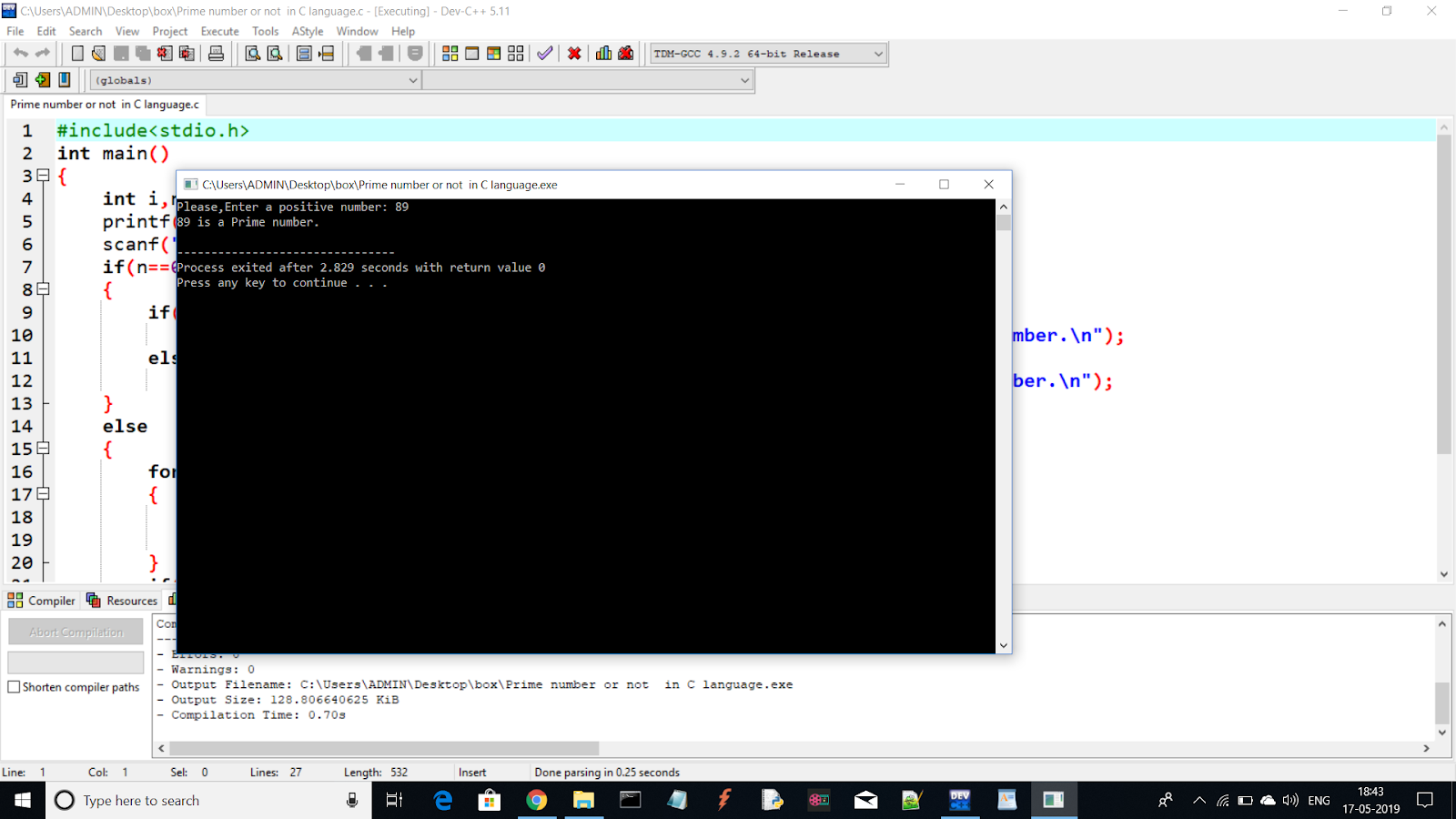Open Find using the magnifier toolbar icon
1456x819 pixels.
click(x=252, y=53)
